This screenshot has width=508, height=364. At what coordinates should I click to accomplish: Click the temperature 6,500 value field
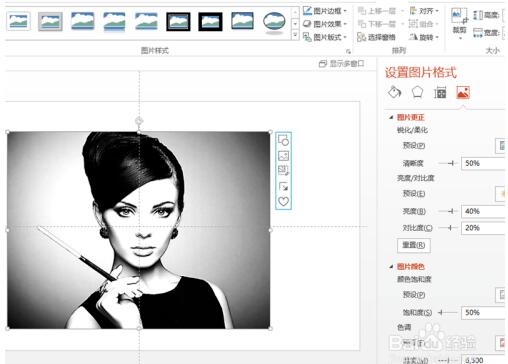(x=484, y=359)
